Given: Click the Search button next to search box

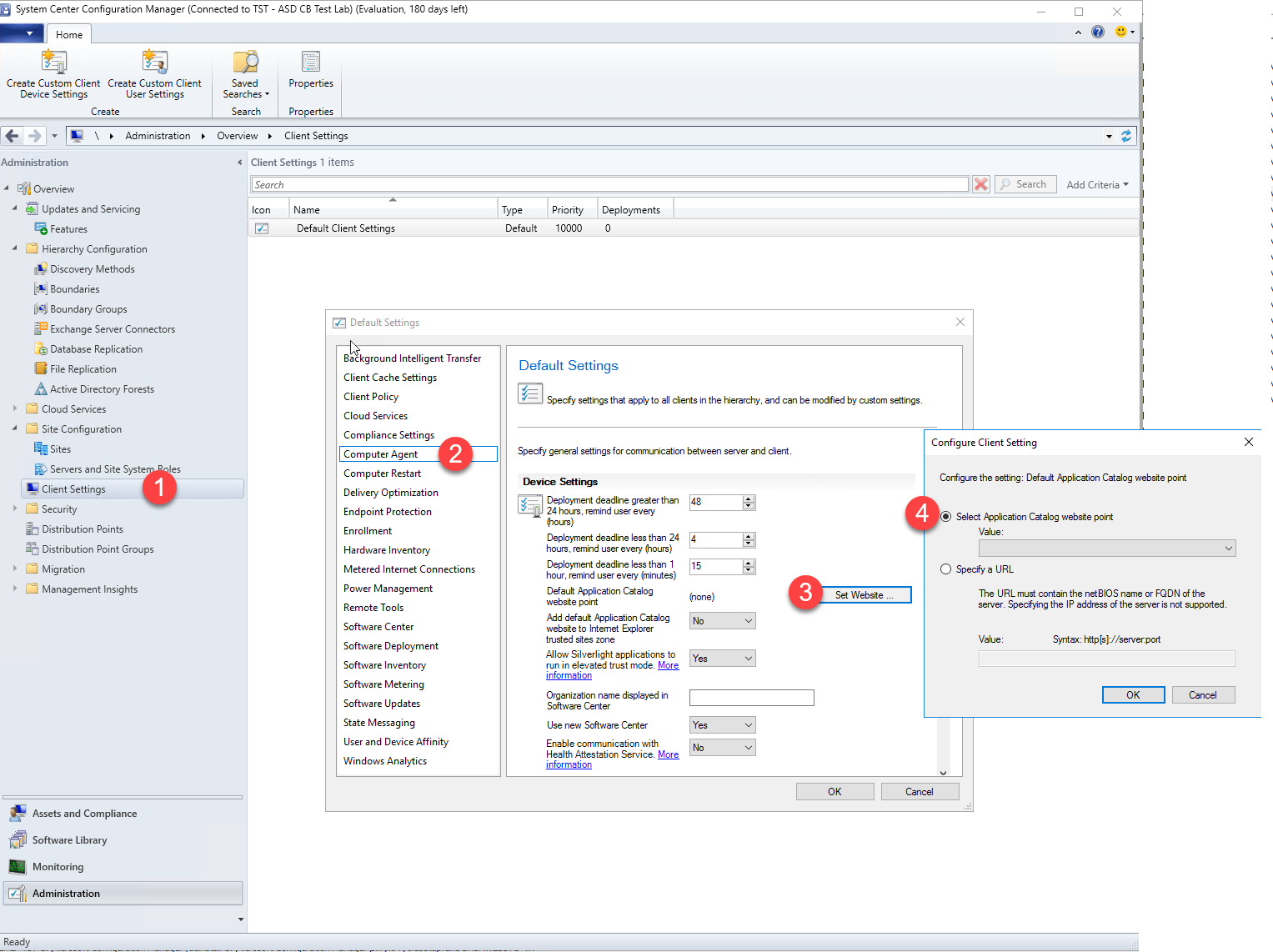Looking at the screenshot, I should (x=1025, y=184).
